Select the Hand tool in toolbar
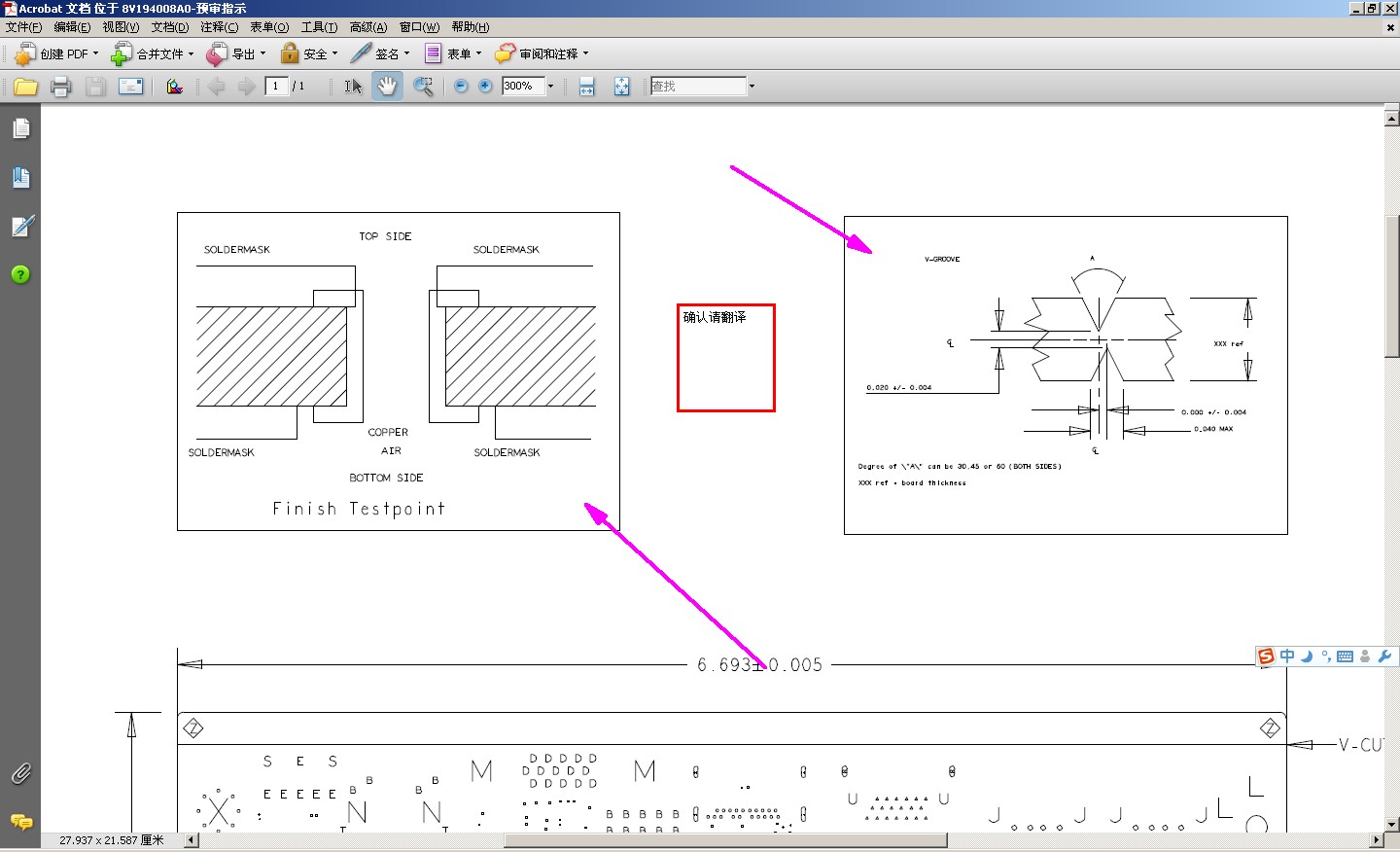Screen dimensions: 1400x852 (x=387, y=86)
